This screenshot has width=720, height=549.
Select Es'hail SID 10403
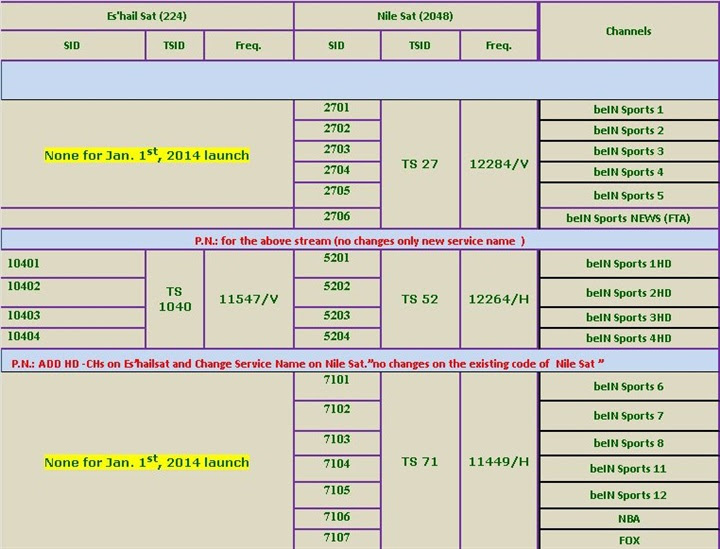click(x=73, y=318)
